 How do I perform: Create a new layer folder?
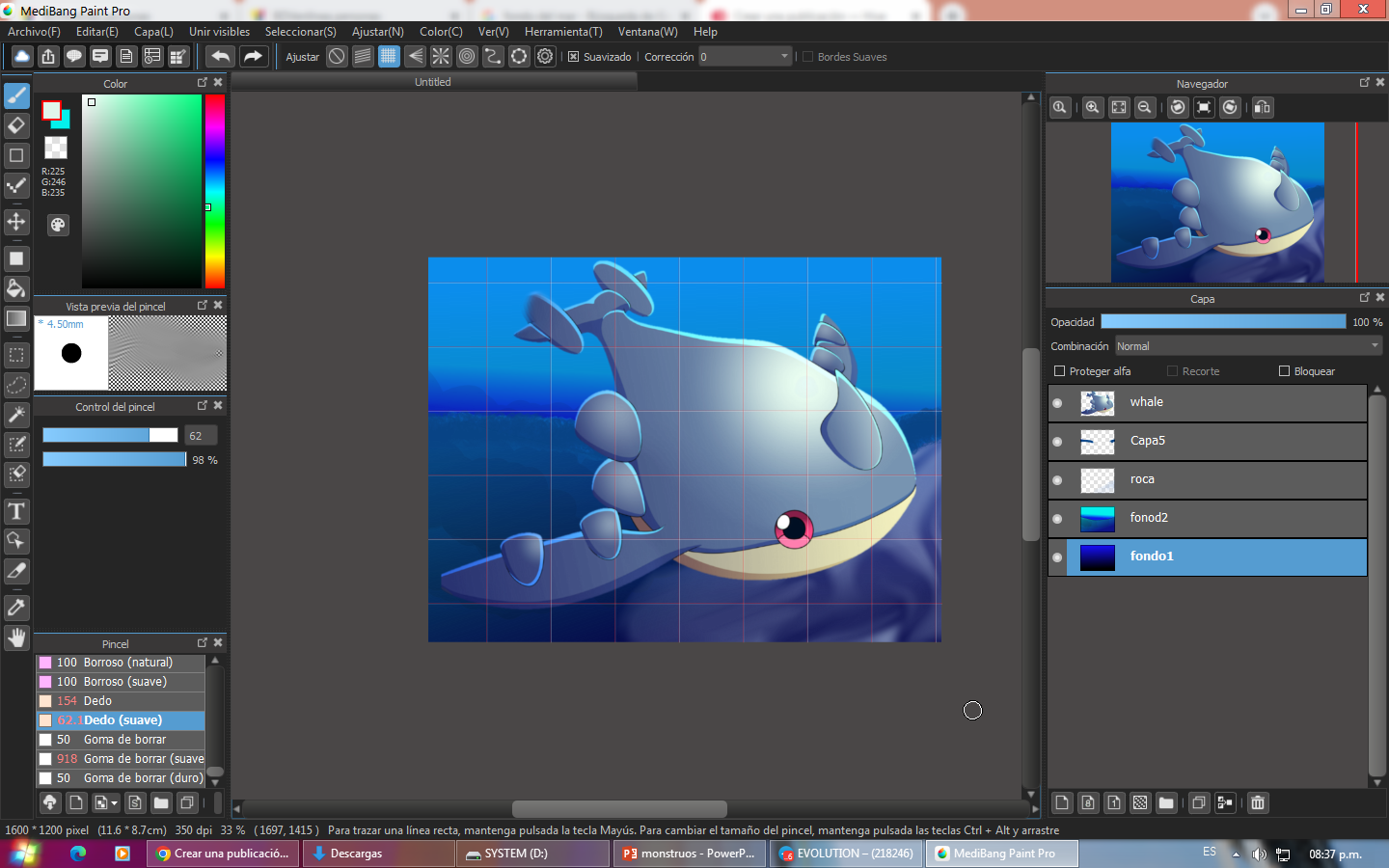[x=1166, y=802]
